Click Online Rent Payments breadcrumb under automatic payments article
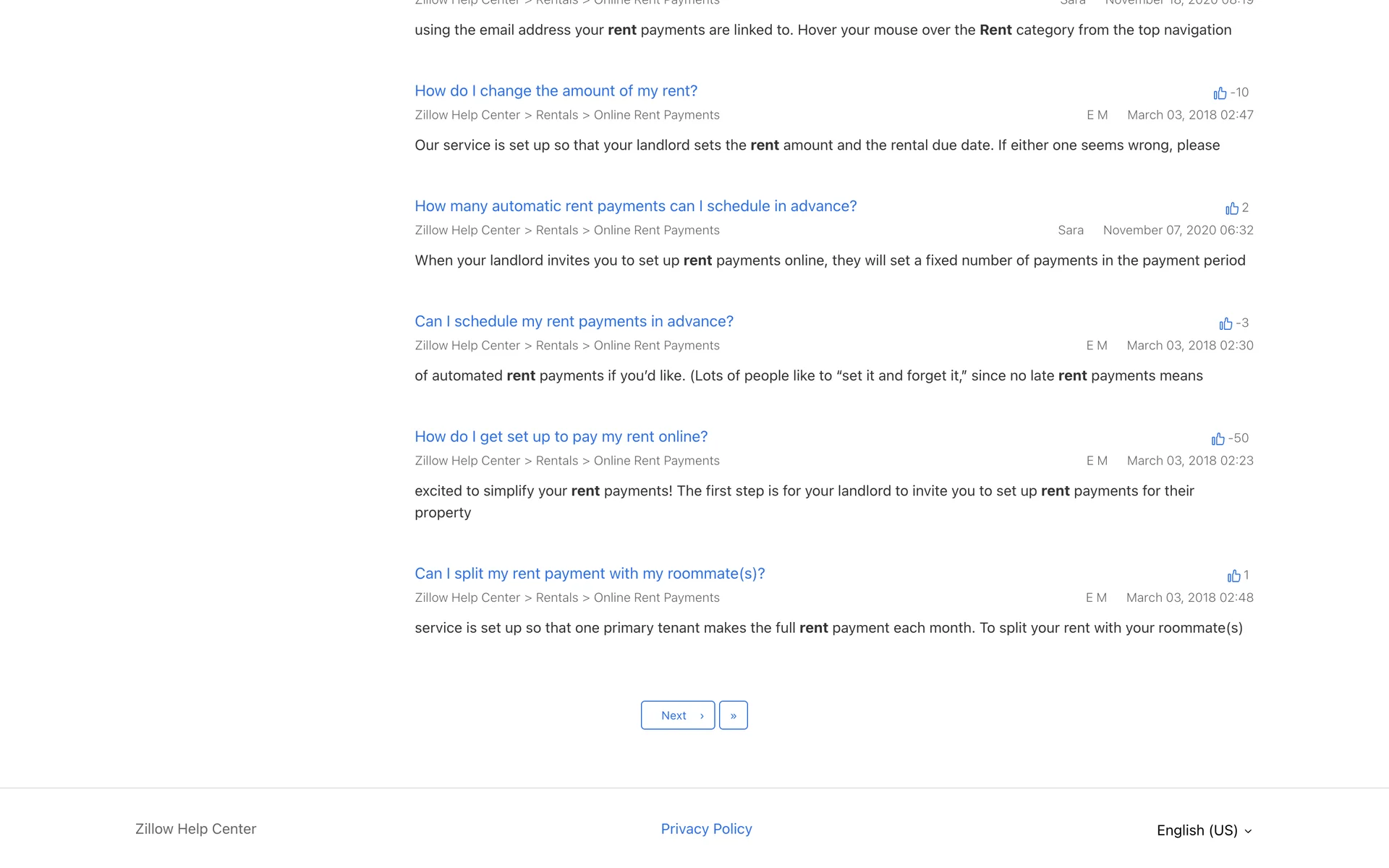 point(656,230)
